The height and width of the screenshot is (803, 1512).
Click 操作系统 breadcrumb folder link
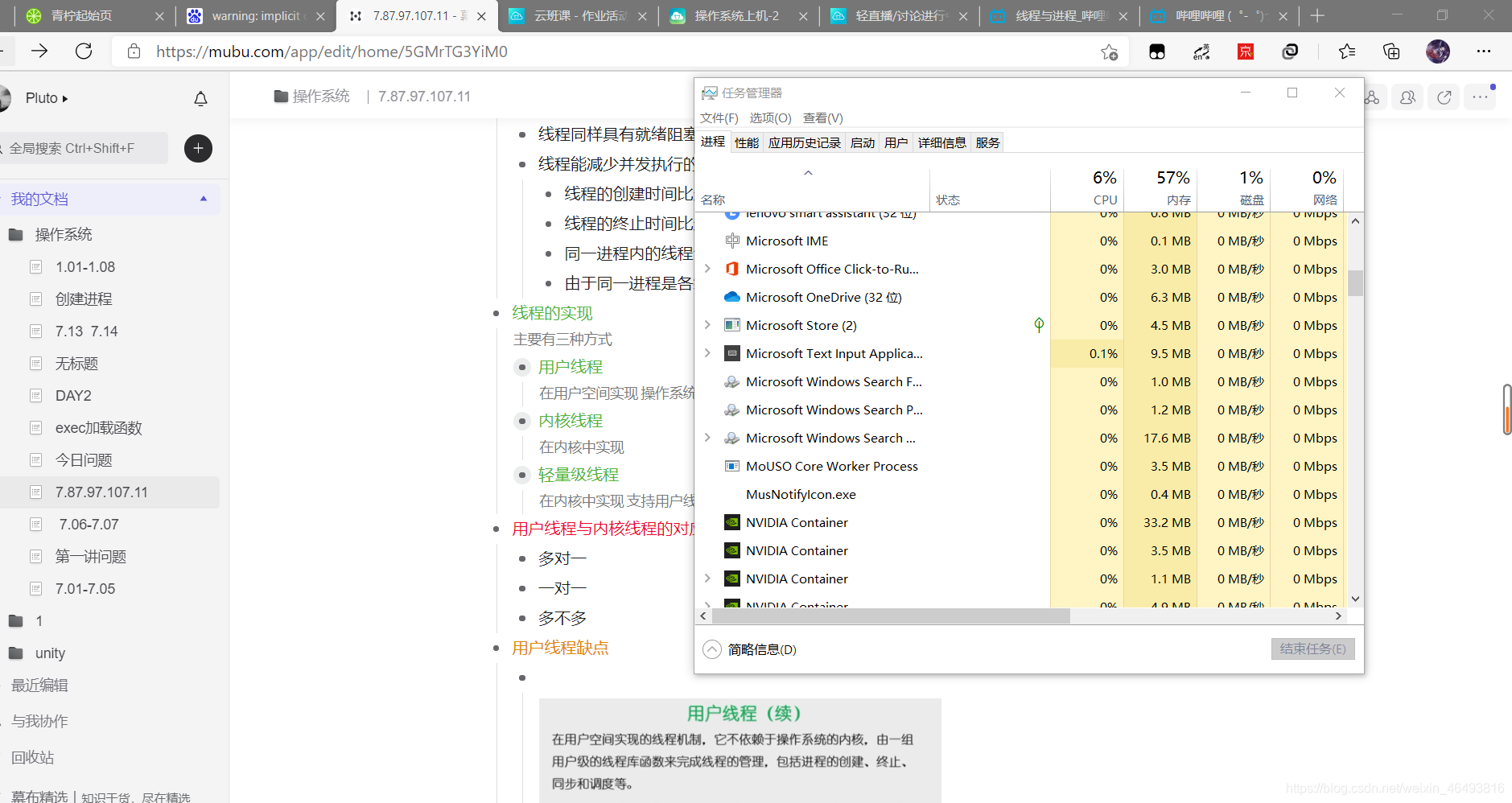tap(312, 97)
